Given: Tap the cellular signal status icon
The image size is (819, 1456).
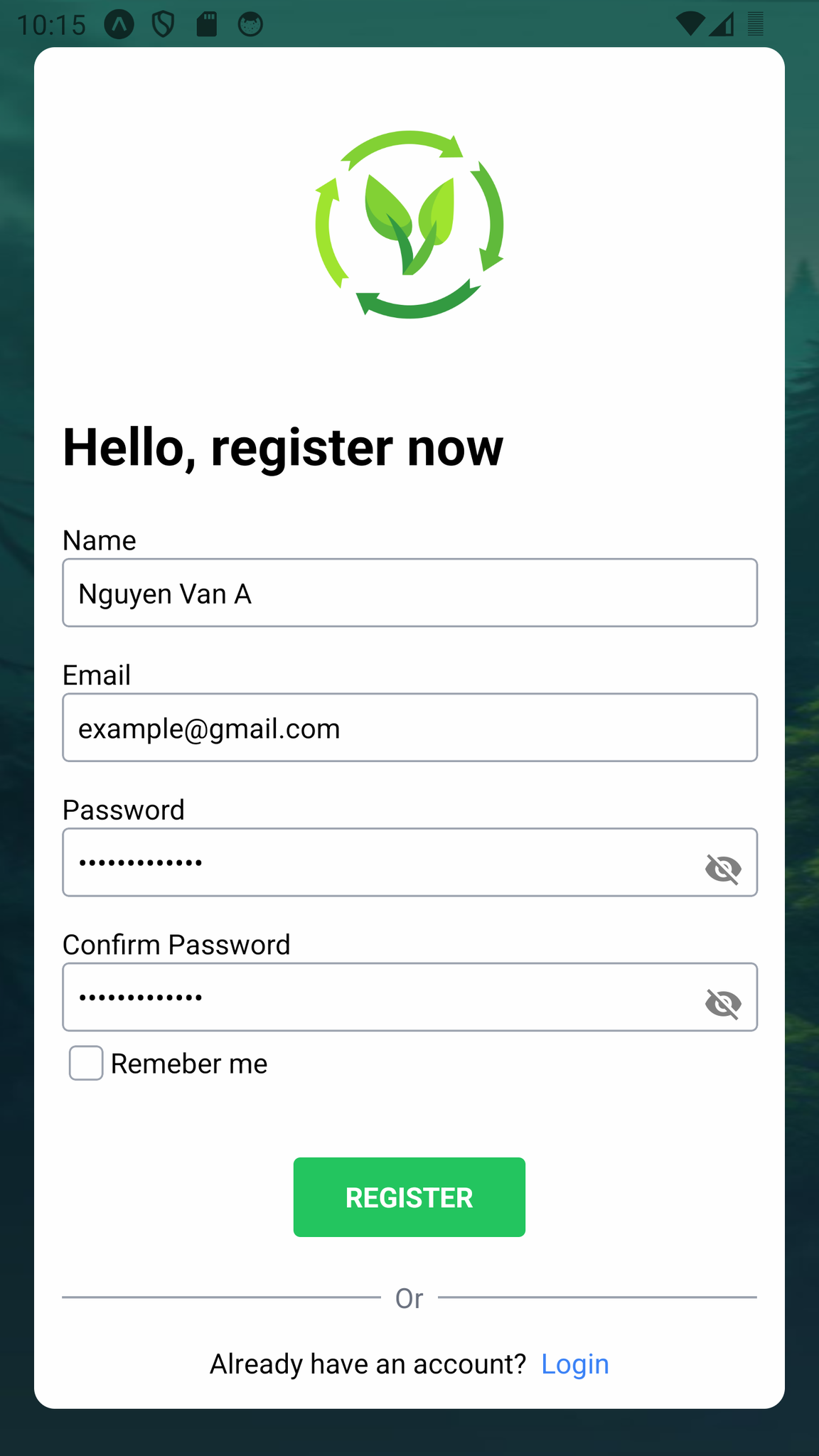Looking at the screenshot, I should tap(722, 24).
